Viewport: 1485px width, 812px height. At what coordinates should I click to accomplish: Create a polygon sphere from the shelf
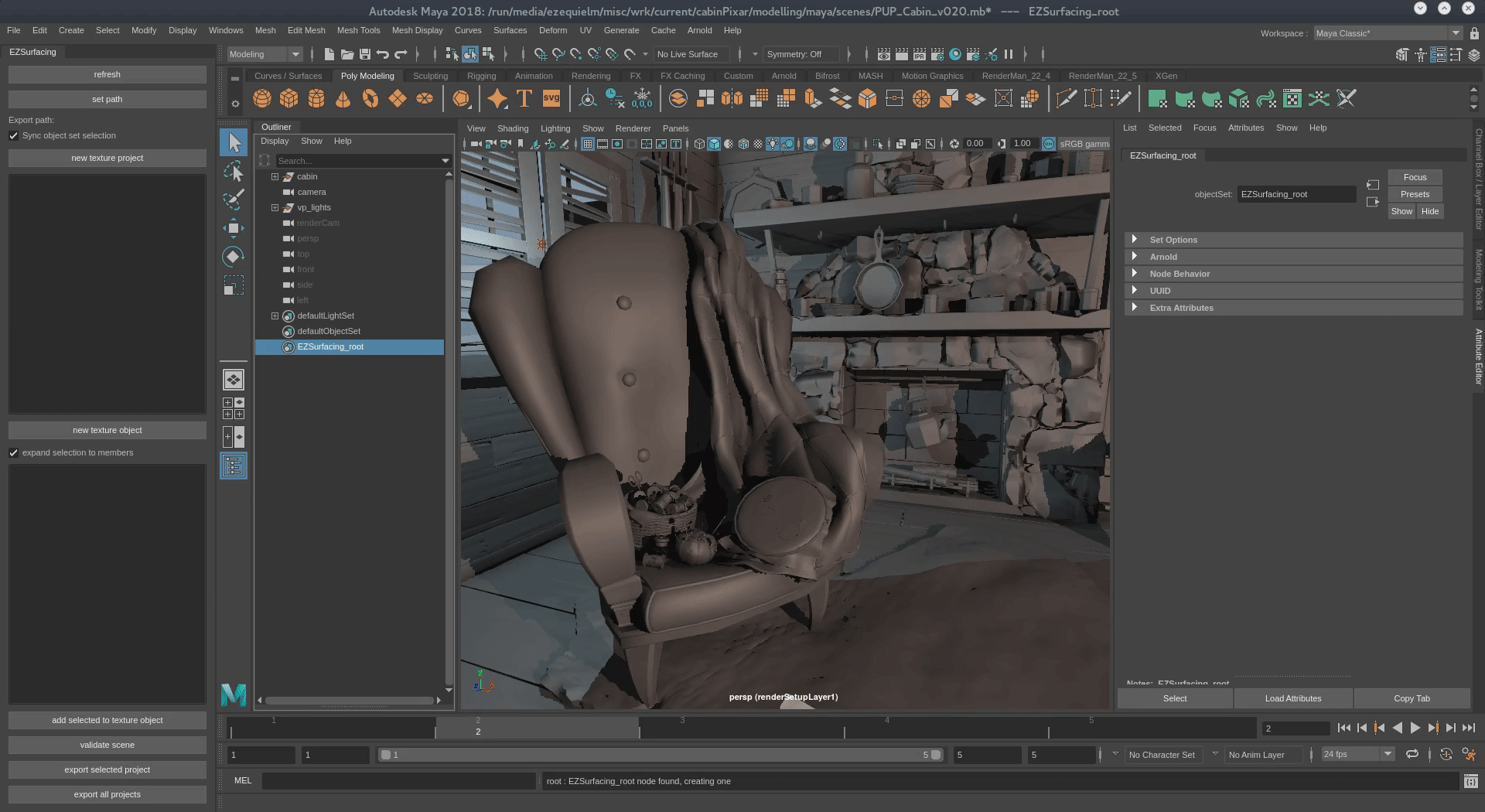tap(262, 98)
